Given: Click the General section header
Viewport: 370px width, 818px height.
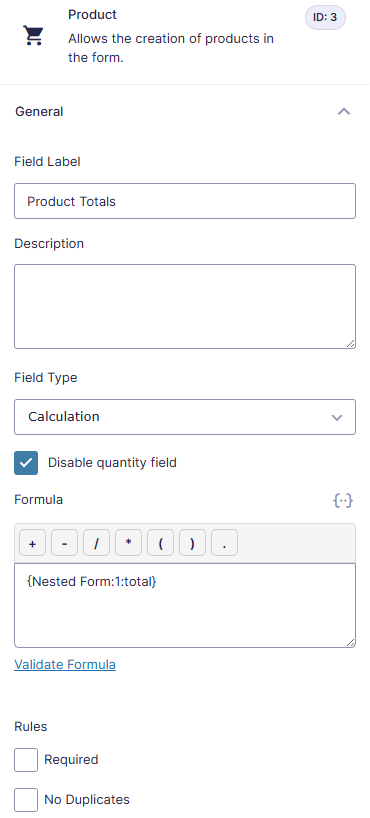Looking at the screenshot, I should [185, 112].
